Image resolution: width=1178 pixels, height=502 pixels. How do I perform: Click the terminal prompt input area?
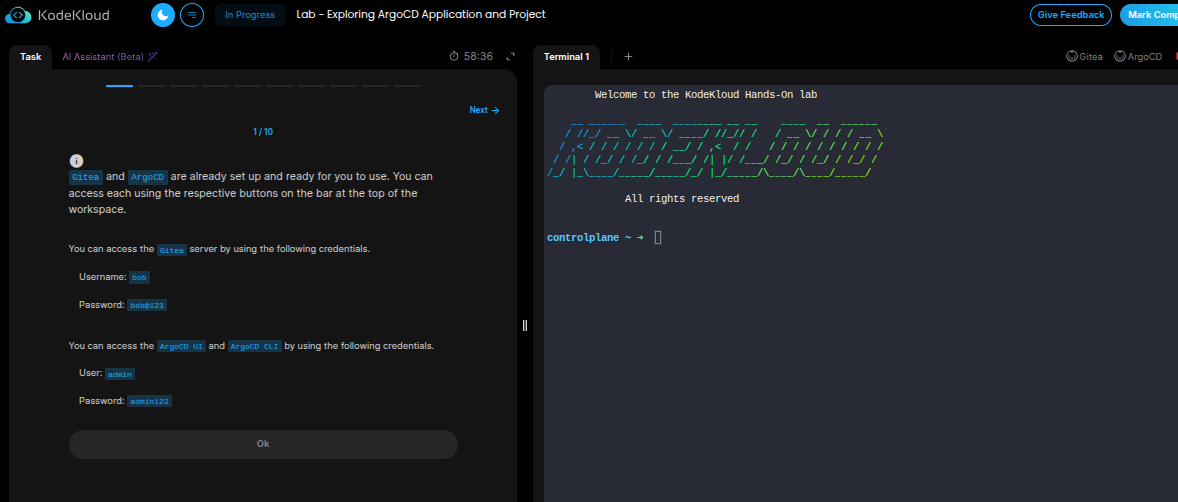click(x=658, y=237)
